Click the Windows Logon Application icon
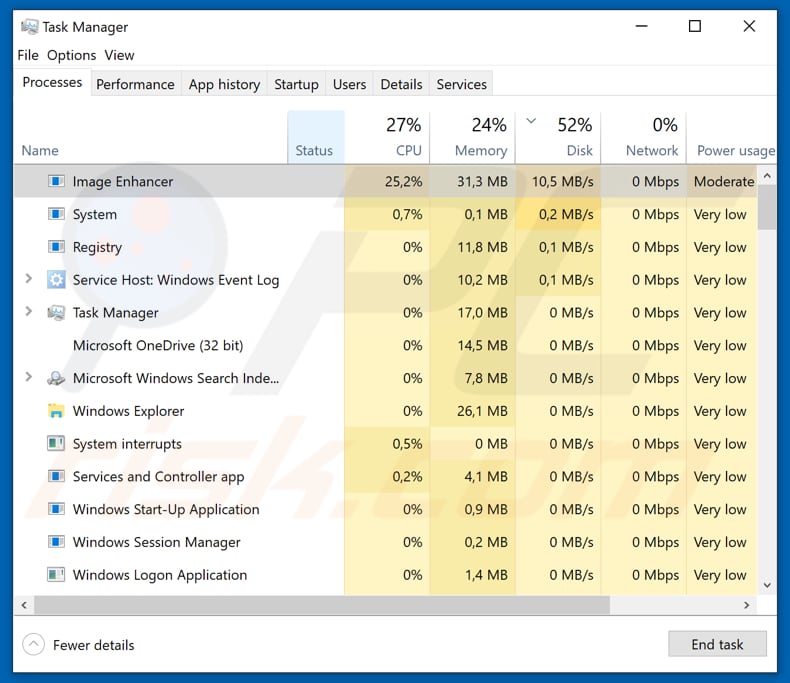 pos(56,575)
